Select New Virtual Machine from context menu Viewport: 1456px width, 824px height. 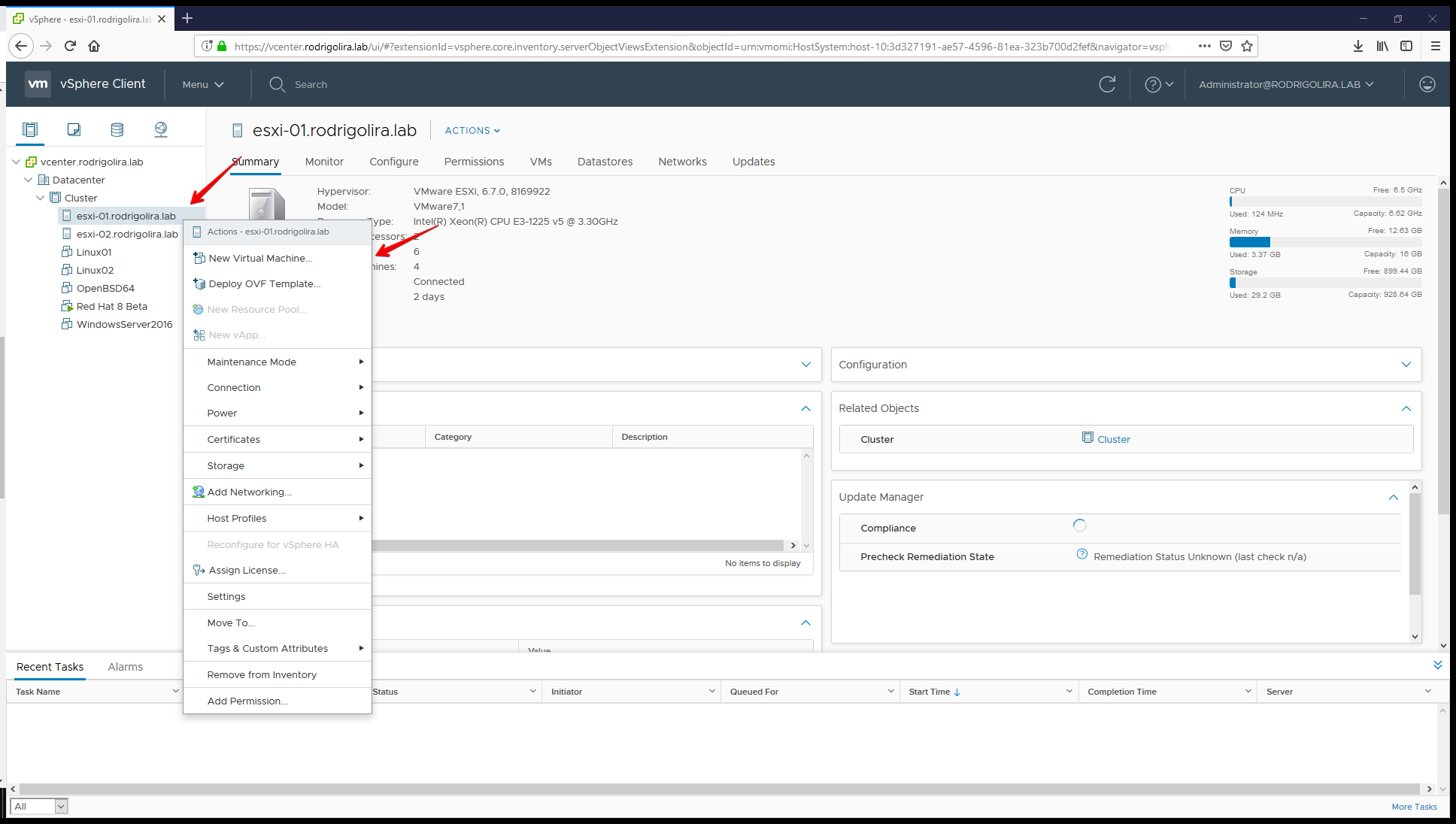(260, 258)
